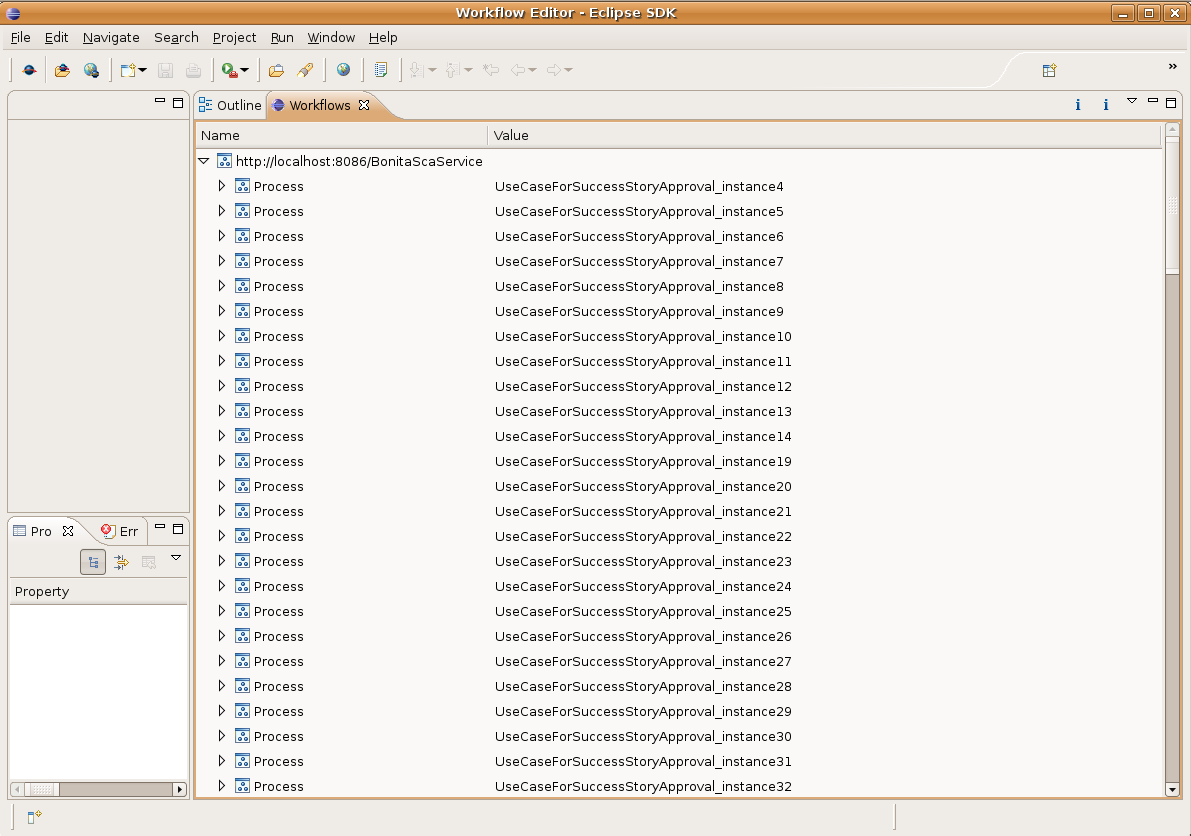Click the Restore Default Value icon
Screen dimensions: 1191x836
[149, 562]
